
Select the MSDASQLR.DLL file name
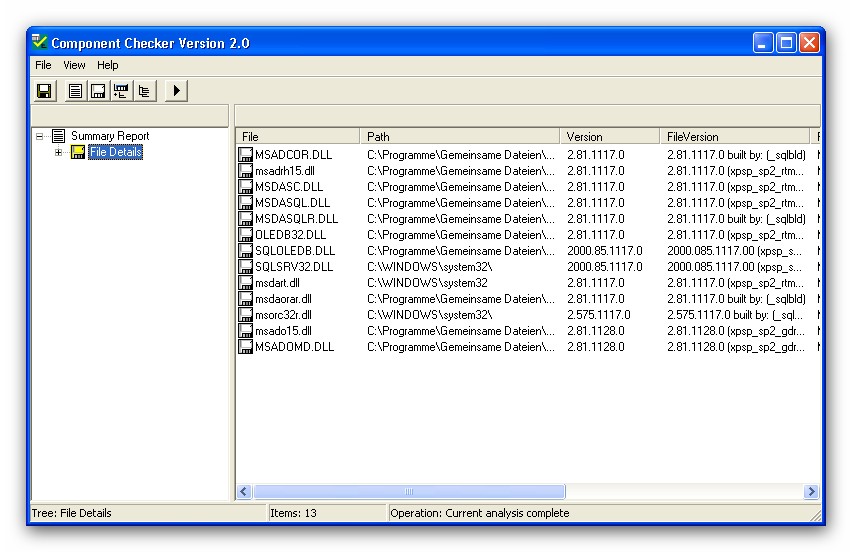(296, 218)
